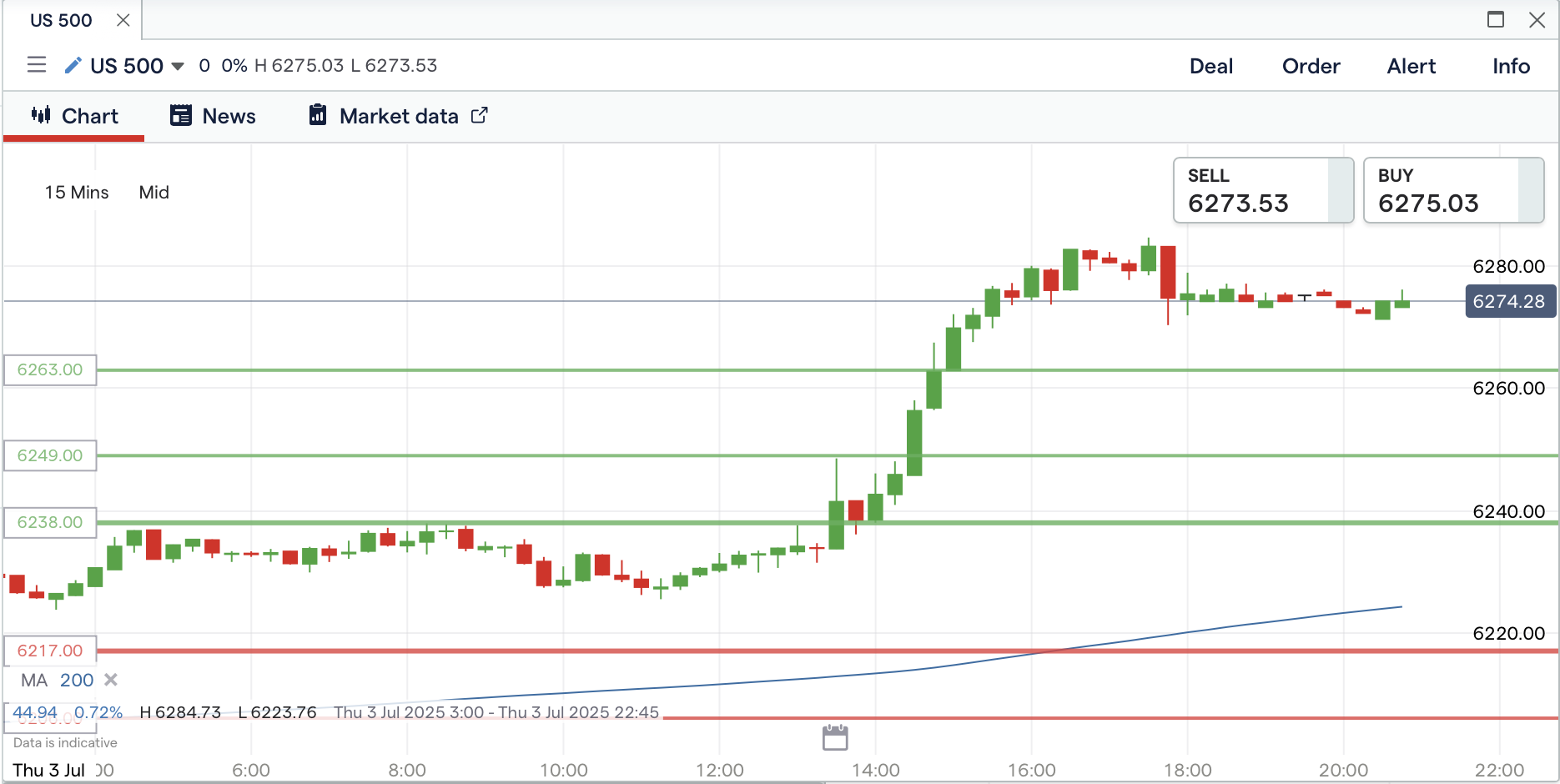This screenshot has width=1560, height=784.
Task: Maximize the chart window icon
Action: point(1496,19)
